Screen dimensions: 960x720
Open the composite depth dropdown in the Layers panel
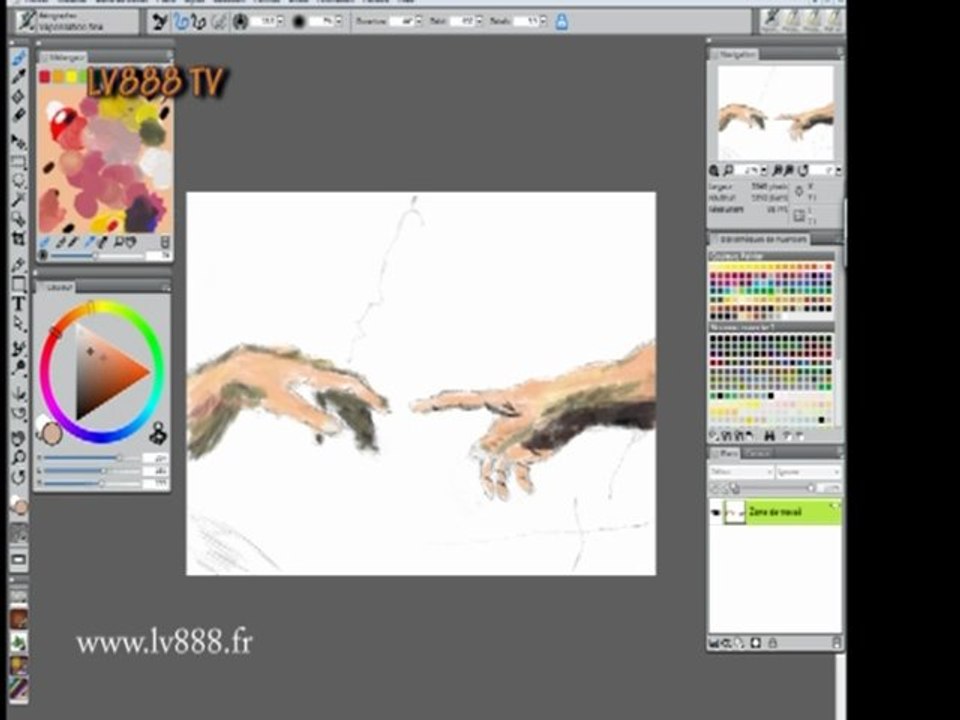[x=808, y=472]
